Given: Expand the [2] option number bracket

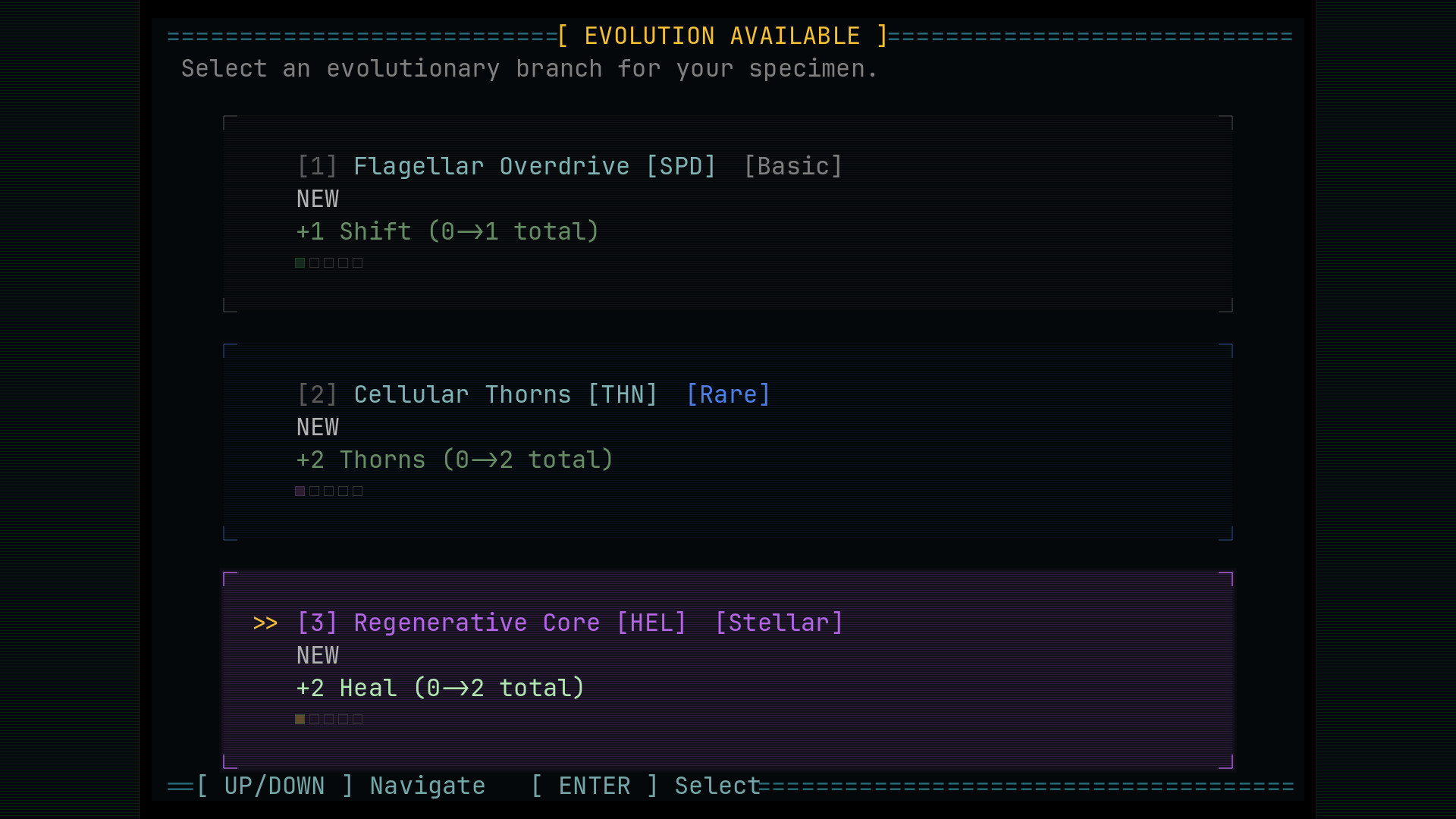Looking at the screenshot, I should pyautogui.click(x=317, y=394).
